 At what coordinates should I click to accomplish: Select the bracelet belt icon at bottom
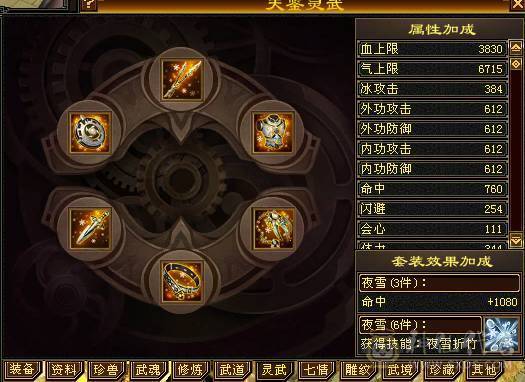[182, 282]
